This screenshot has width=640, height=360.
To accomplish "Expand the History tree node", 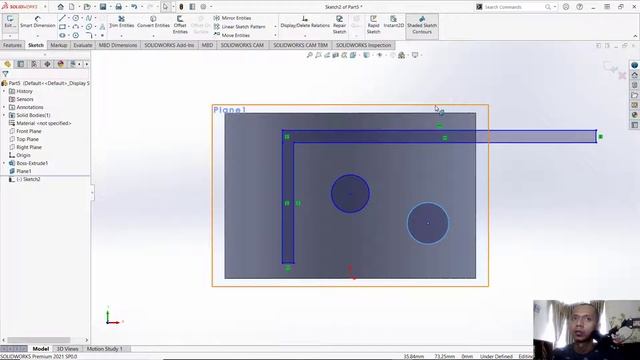I will pyautogui.click(x=4, y=91).
